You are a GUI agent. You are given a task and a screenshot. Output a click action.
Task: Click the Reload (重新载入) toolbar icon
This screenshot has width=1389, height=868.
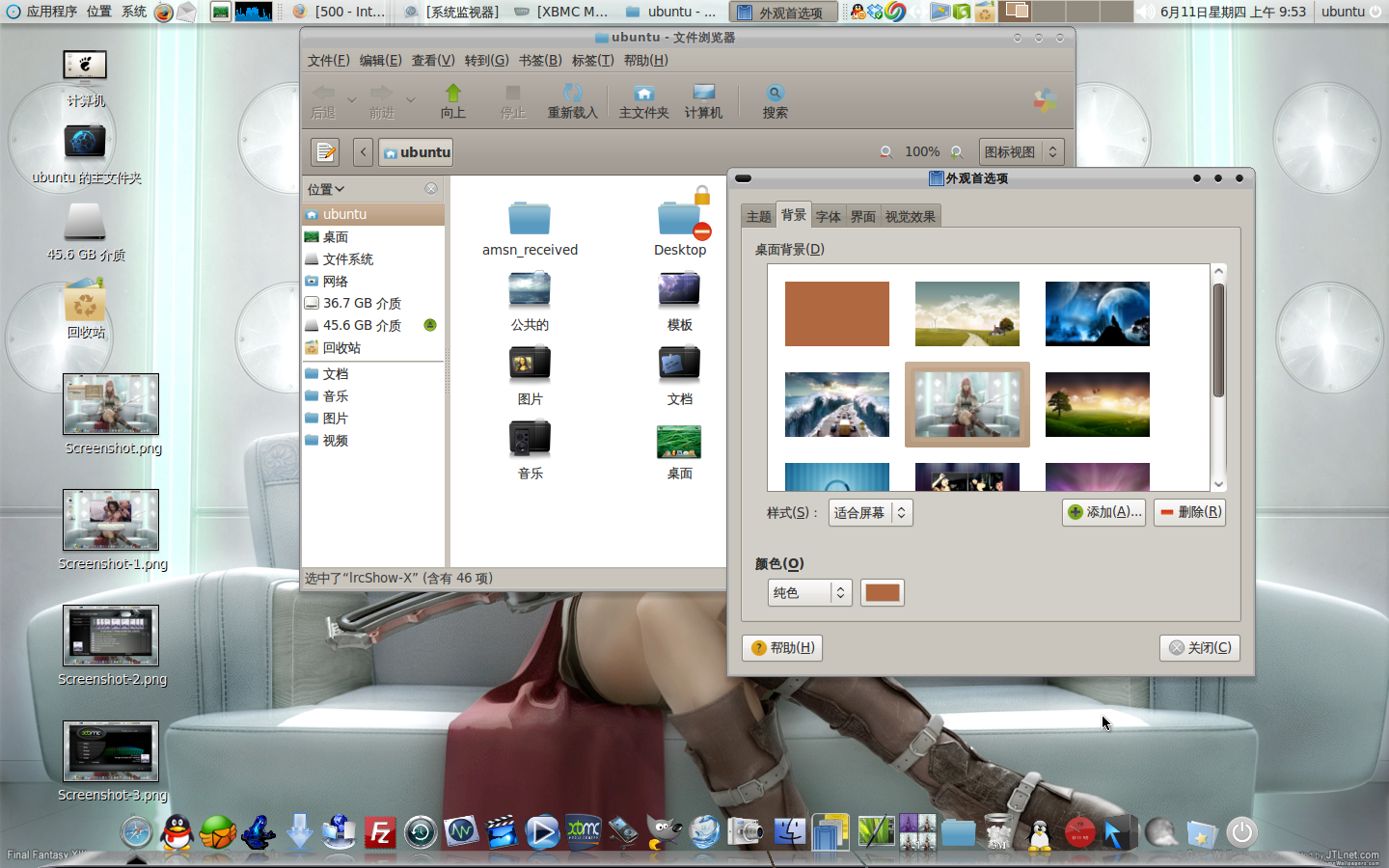point(572,101)
